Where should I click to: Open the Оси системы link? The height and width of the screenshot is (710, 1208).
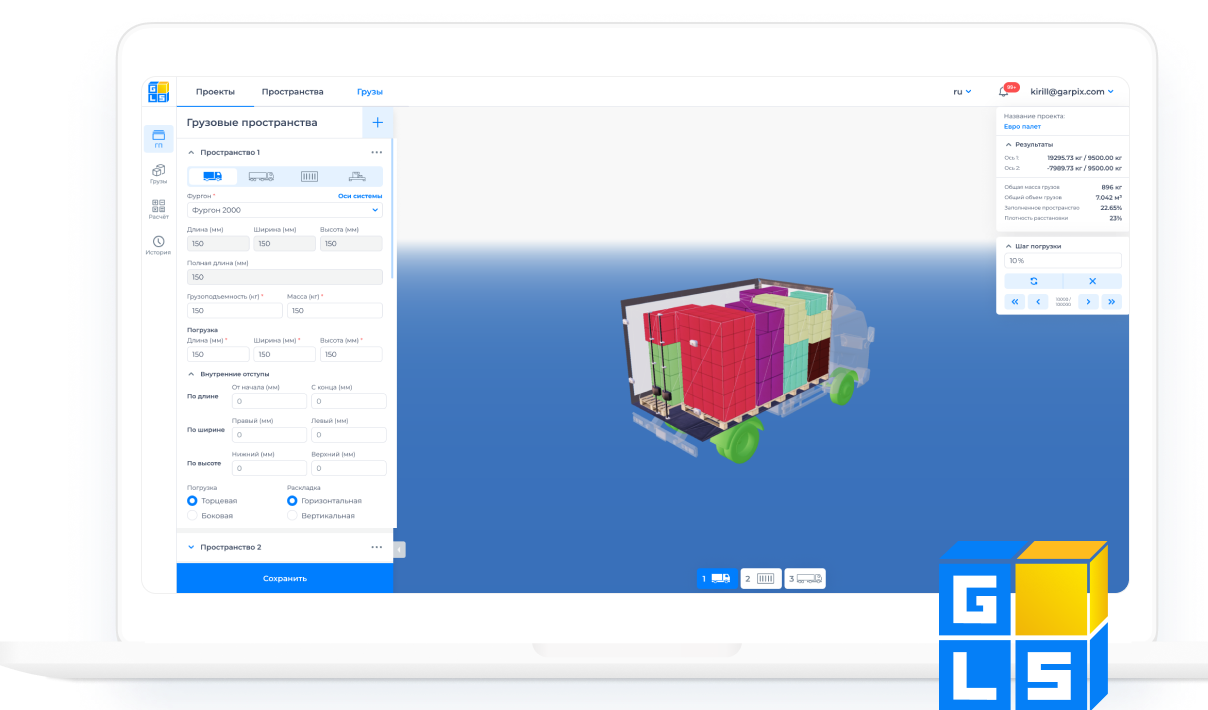tap(359, 196)
